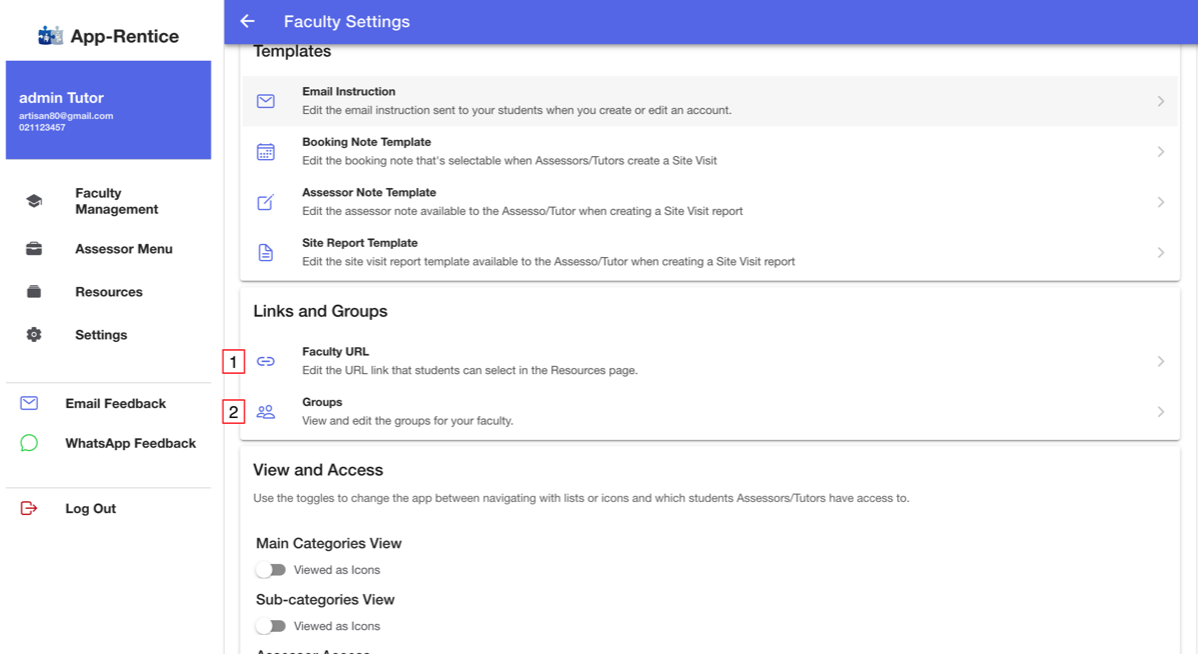Viewport: 1198px width, 654px height.
Task: Click the Faculty Management graduation cap icon
Action: point(34,201)
